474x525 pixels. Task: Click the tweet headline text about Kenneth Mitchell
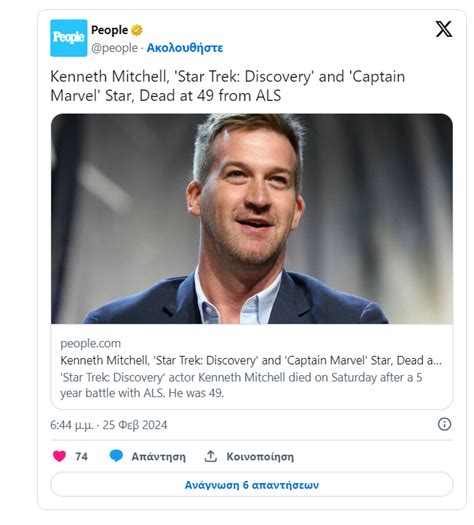point(228,86)
